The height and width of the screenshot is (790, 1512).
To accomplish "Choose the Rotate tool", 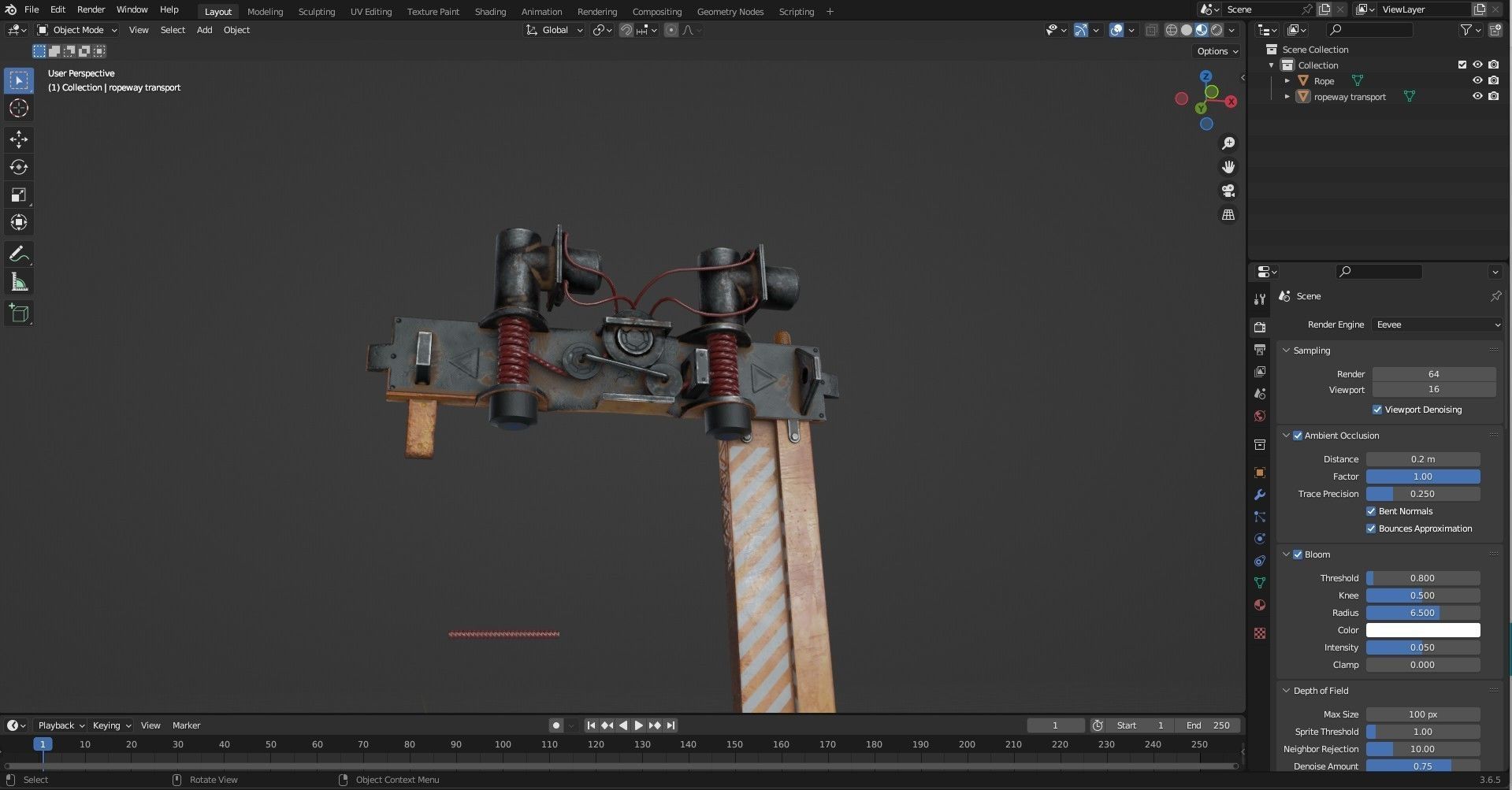I will click(x=19, y=167).
